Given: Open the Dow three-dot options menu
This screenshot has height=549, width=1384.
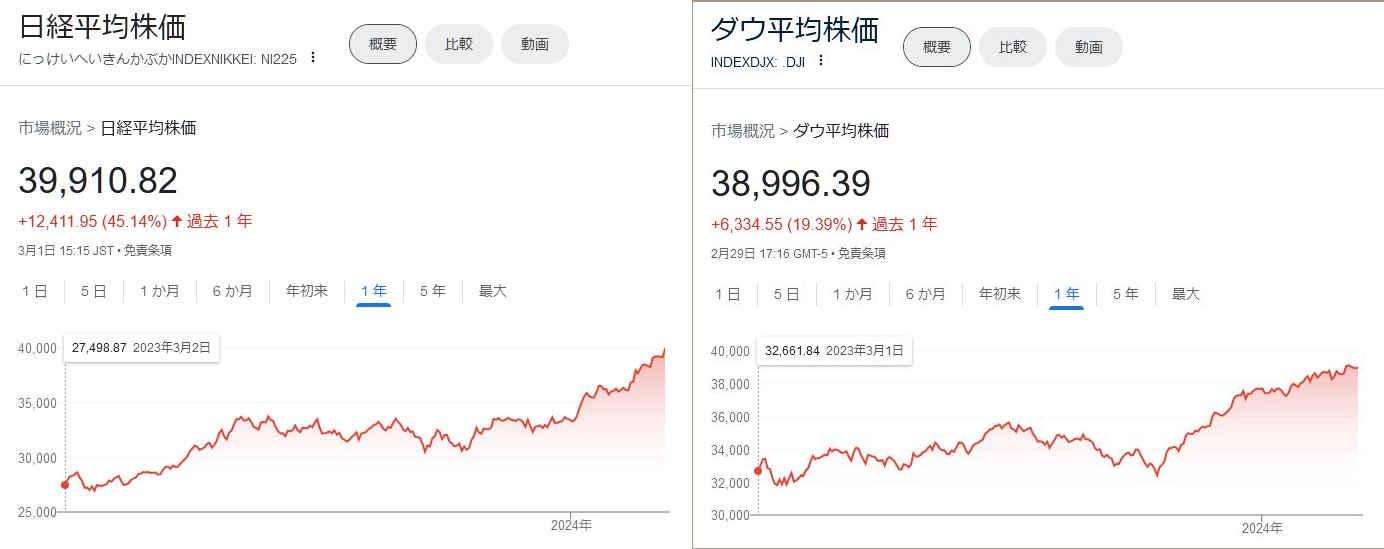Looking at the screenshot, I should [821, 61].
